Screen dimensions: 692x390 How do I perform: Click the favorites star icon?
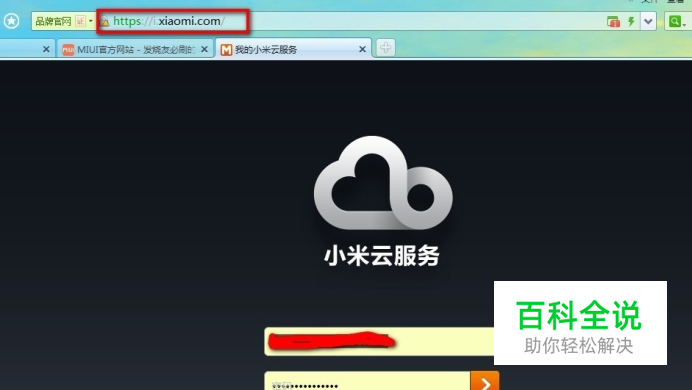(11, 21)
